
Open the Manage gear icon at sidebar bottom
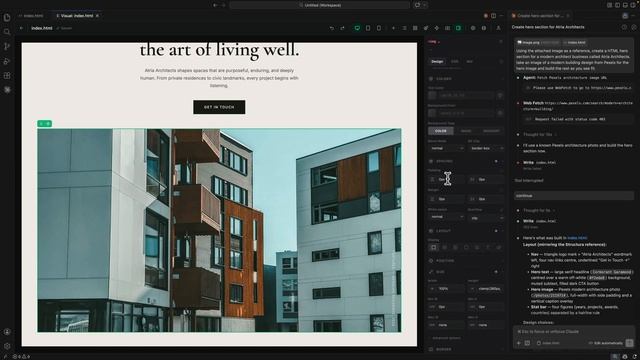point(7,346)
